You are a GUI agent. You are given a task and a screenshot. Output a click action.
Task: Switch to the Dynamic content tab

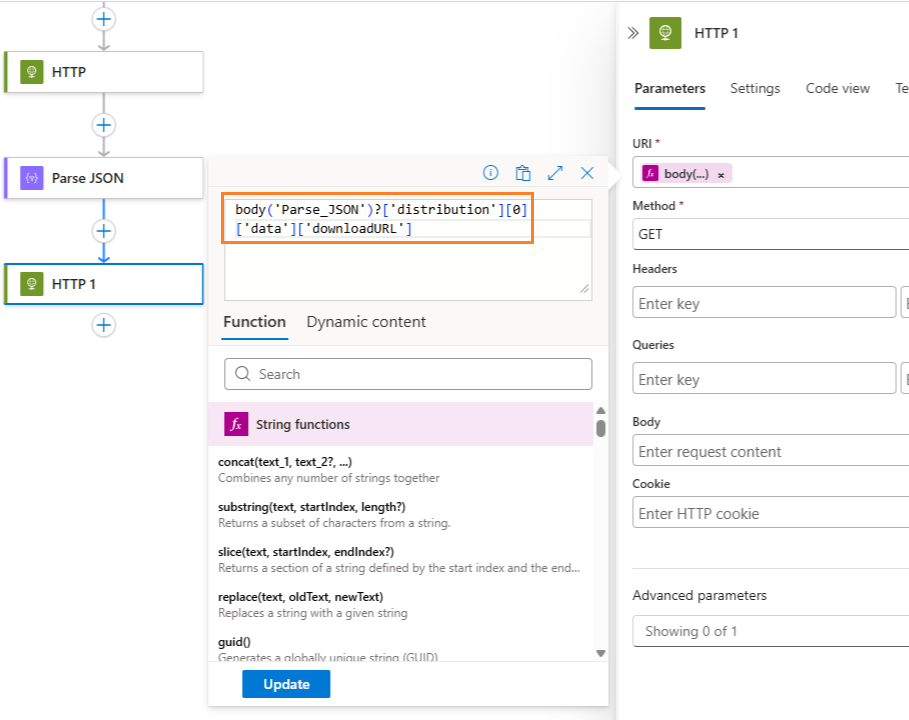366,322
